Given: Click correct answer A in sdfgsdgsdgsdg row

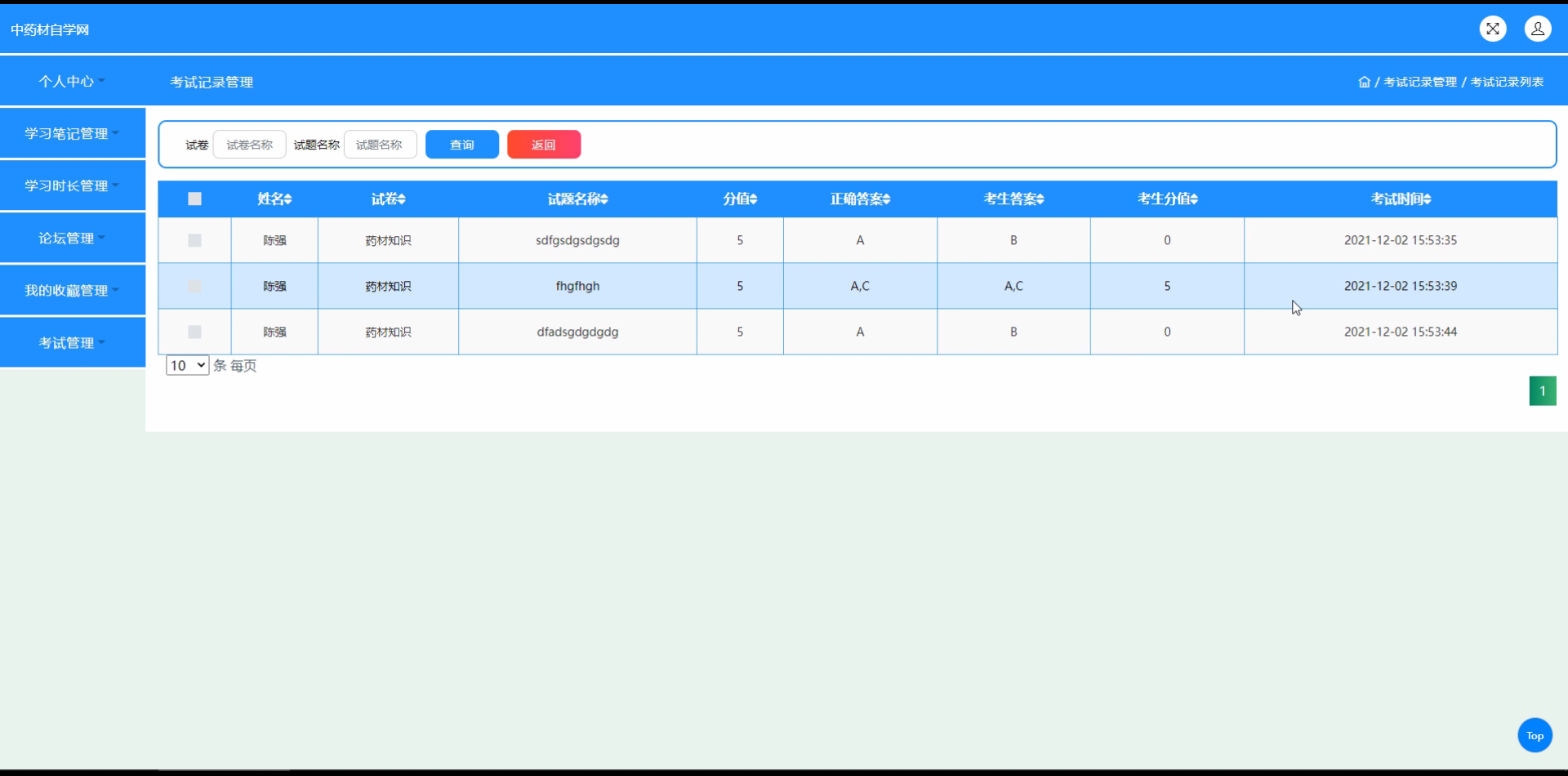Looking at the screenshot, I should coord(860,240).
